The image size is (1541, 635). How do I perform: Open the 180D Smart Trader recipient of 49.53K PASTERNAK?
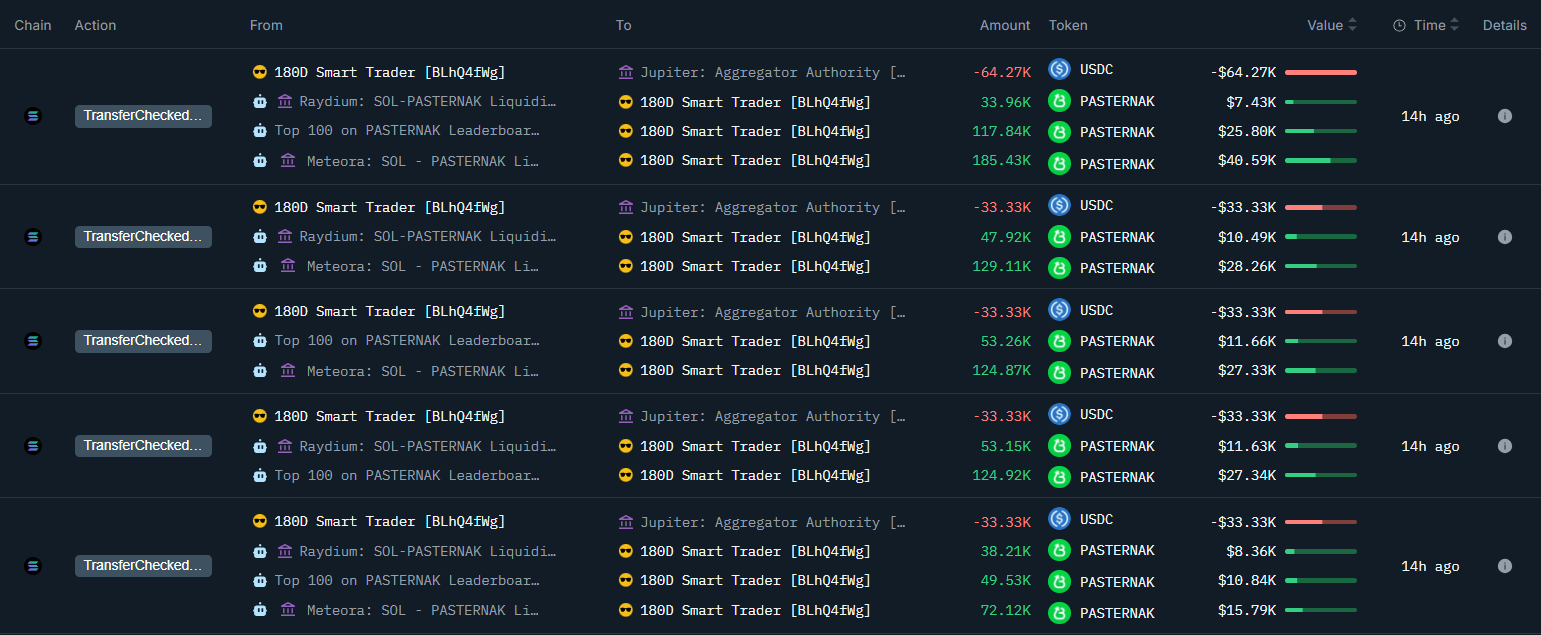click(755, 580)
